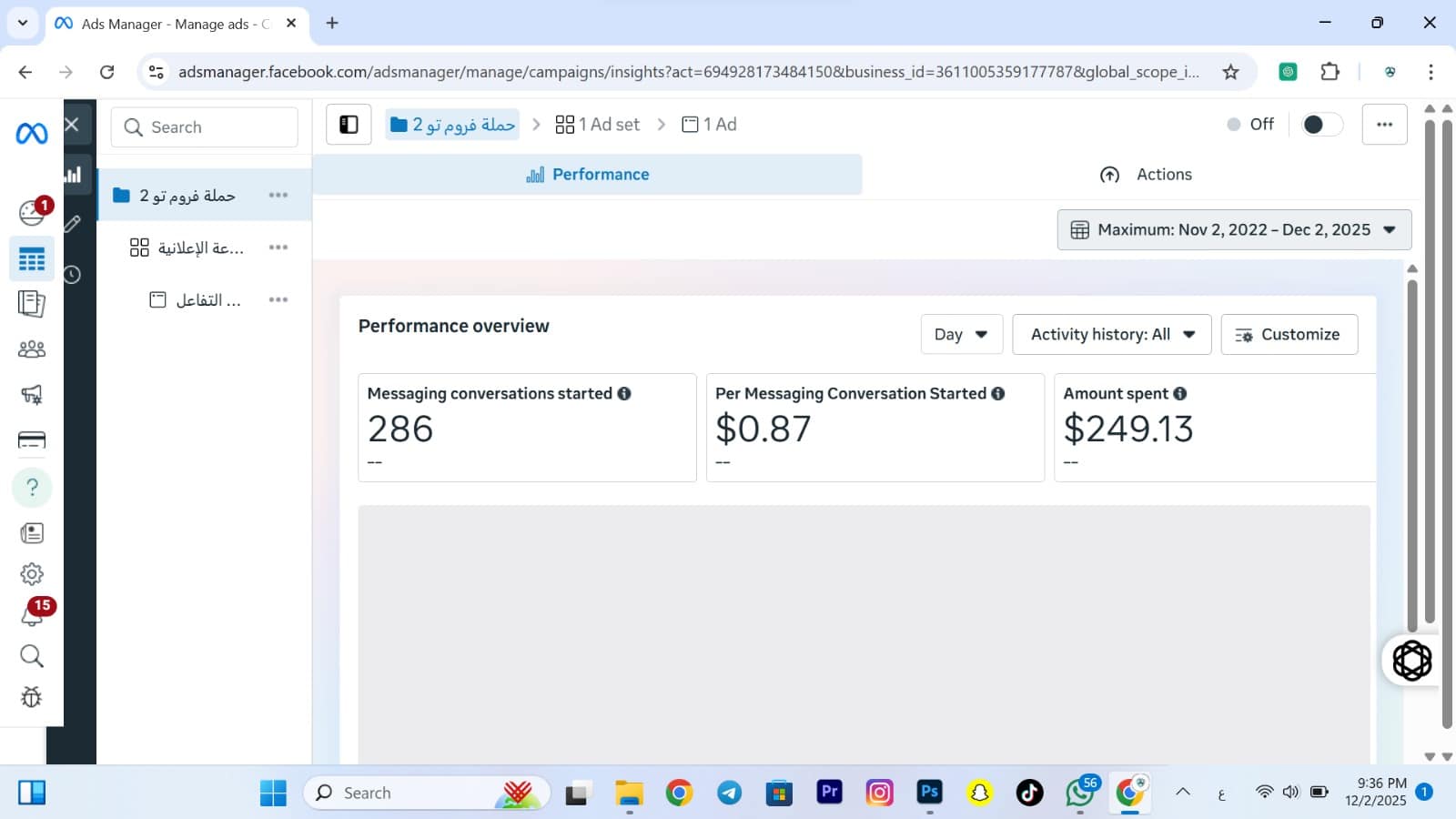This screenshot has height=819, width=1456.
Task: Open the Day breakdown dropdown
Action: [961, 335]
